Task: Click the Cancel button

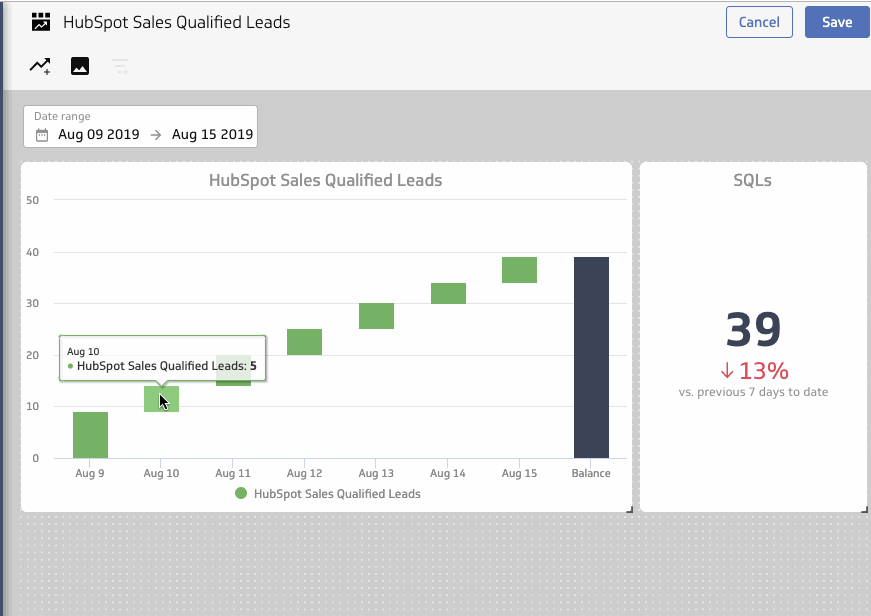Action: [x=759, y=21]
